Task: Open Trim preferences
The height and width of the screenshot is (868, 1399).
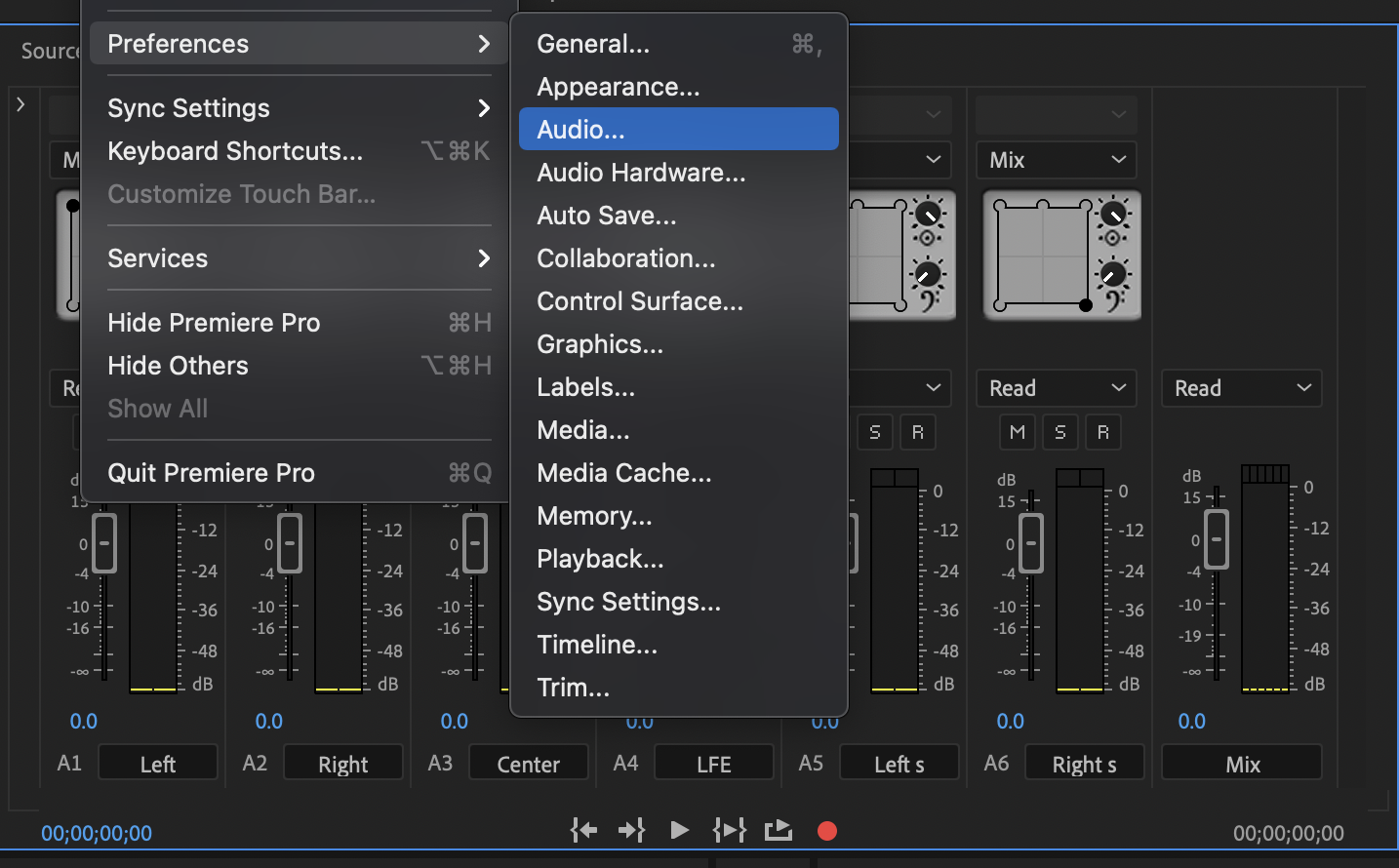Action: 679,688
